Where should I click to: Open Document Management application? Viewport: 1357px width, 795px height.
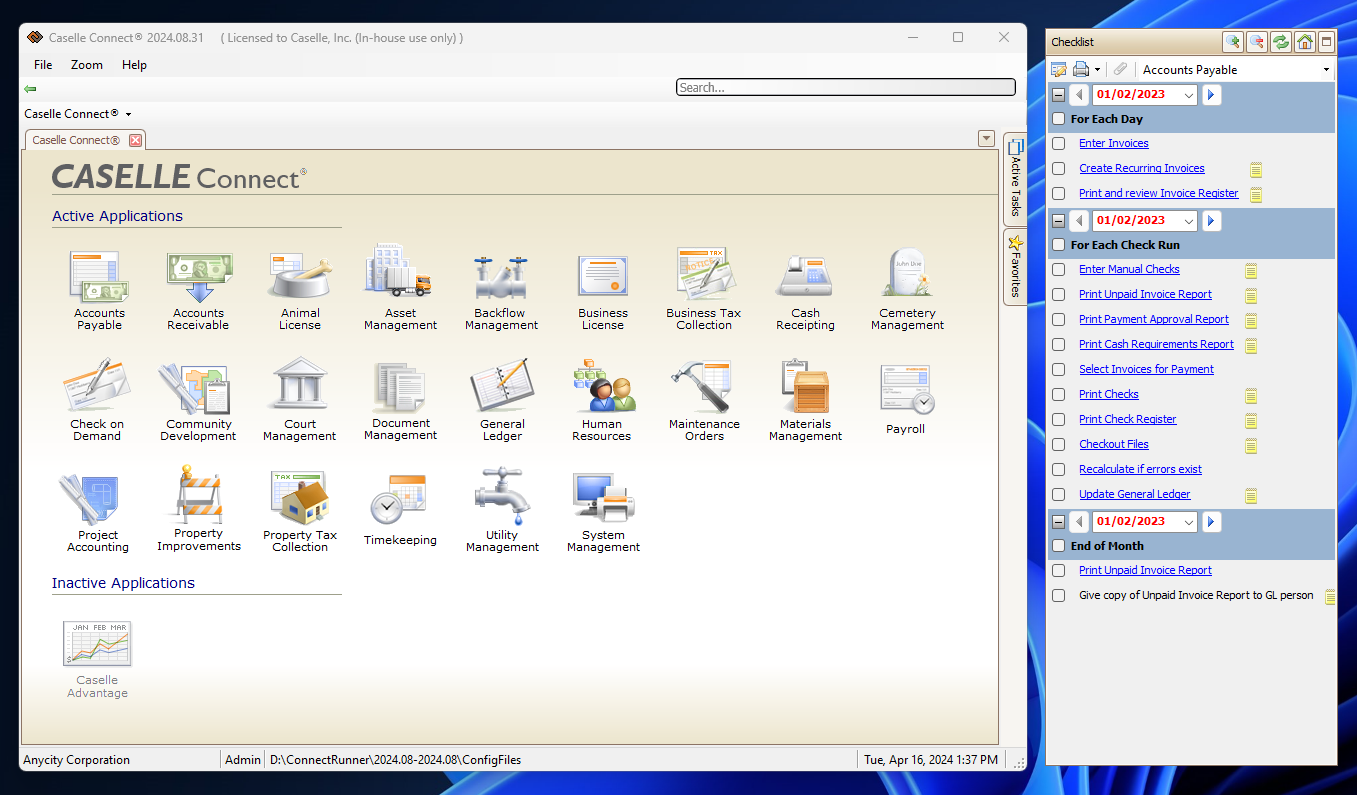pos(400,400)
